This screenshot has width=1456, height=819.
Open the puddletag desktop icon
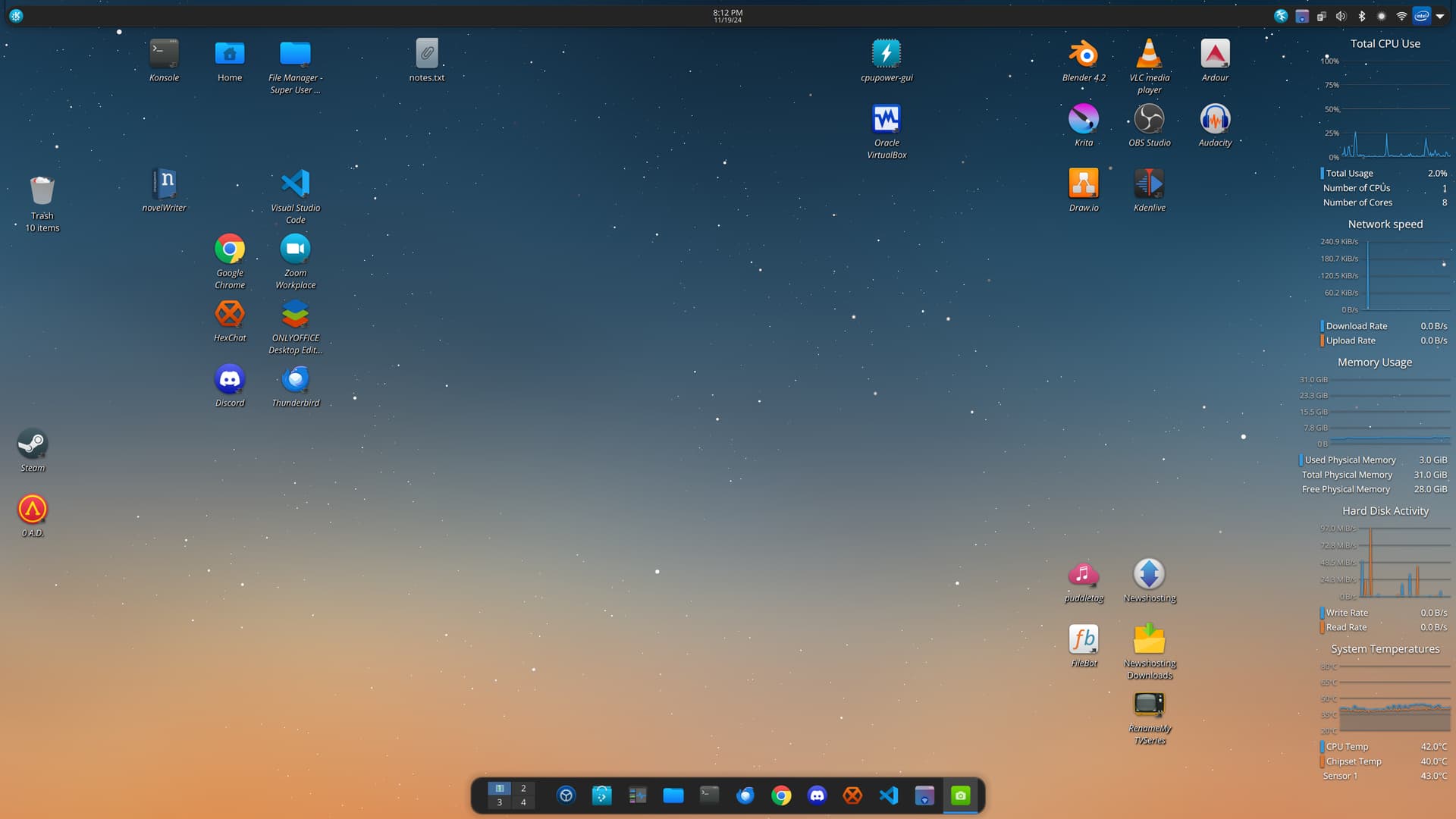tap(1084, 575)
